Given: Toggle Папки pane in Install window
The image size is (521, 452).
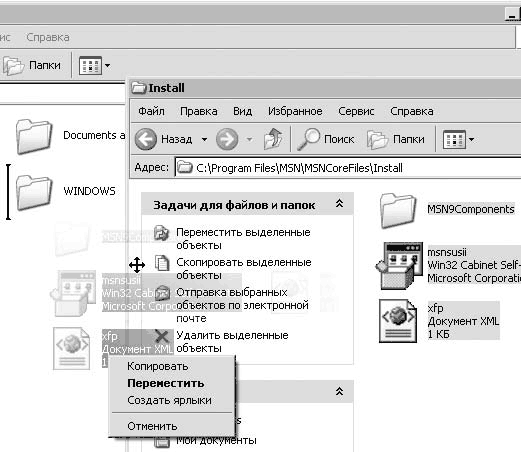Looking at the screenshot, I should click(396, 139).
